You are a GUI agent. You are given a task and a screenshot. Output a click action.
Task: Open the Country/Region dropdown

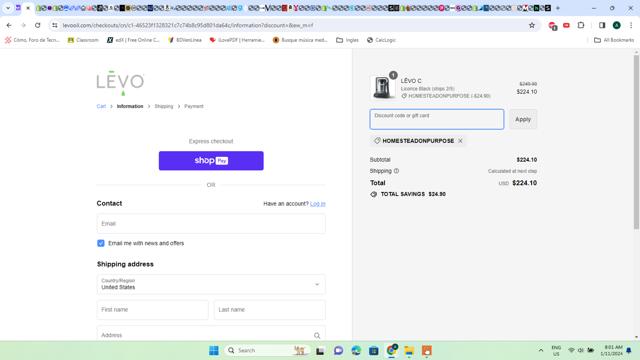click(x=211, y=284)
